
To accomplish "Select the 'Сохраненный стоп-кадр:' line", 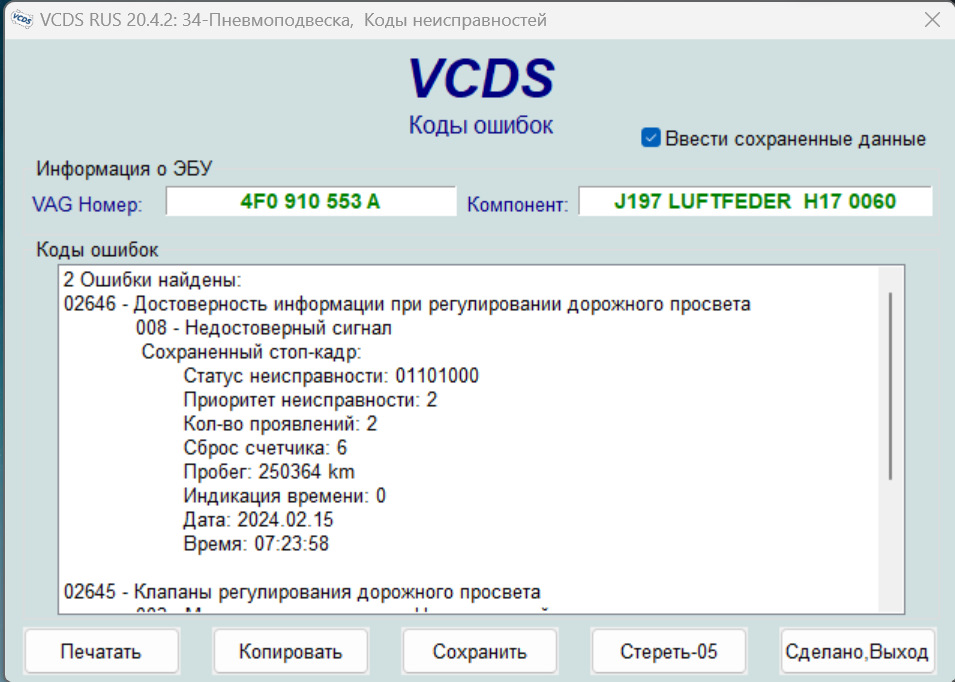I will [x=252, y=352].
